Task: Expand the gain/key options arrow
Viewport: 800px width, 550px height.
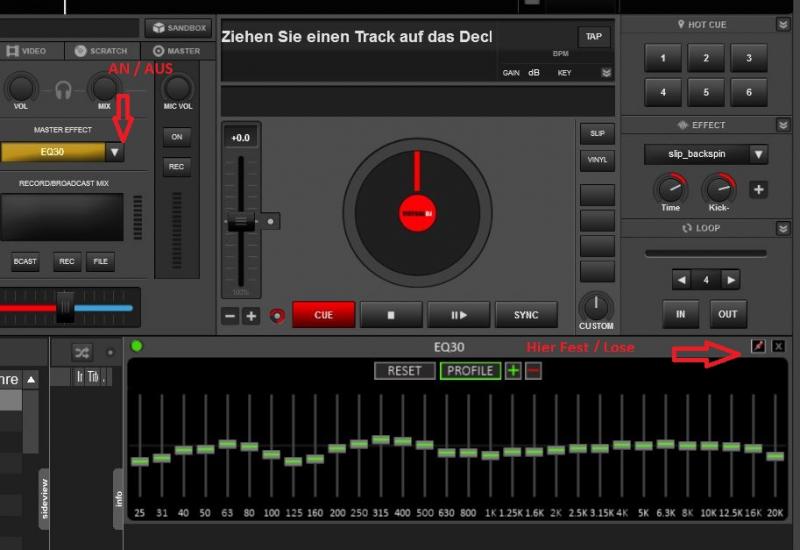Action: 606,73
